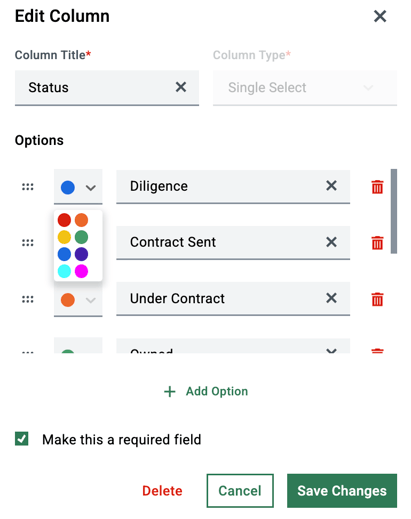Click the options list scrollbar

(394, 211)
